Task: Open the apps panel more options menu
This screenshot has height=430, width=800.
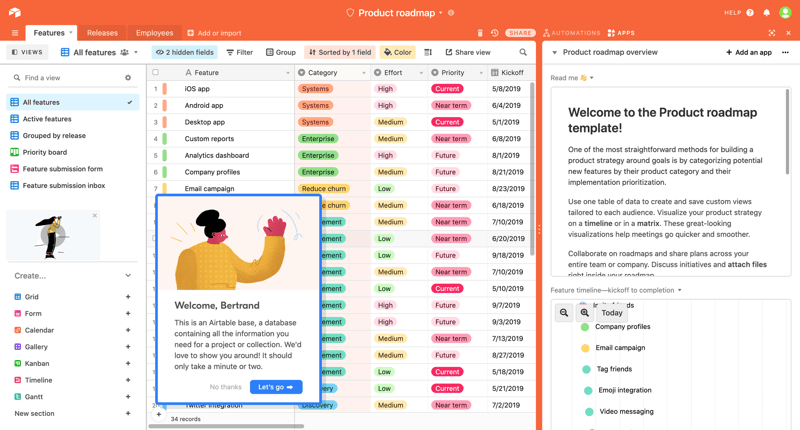Action: [x=785, y=52]
